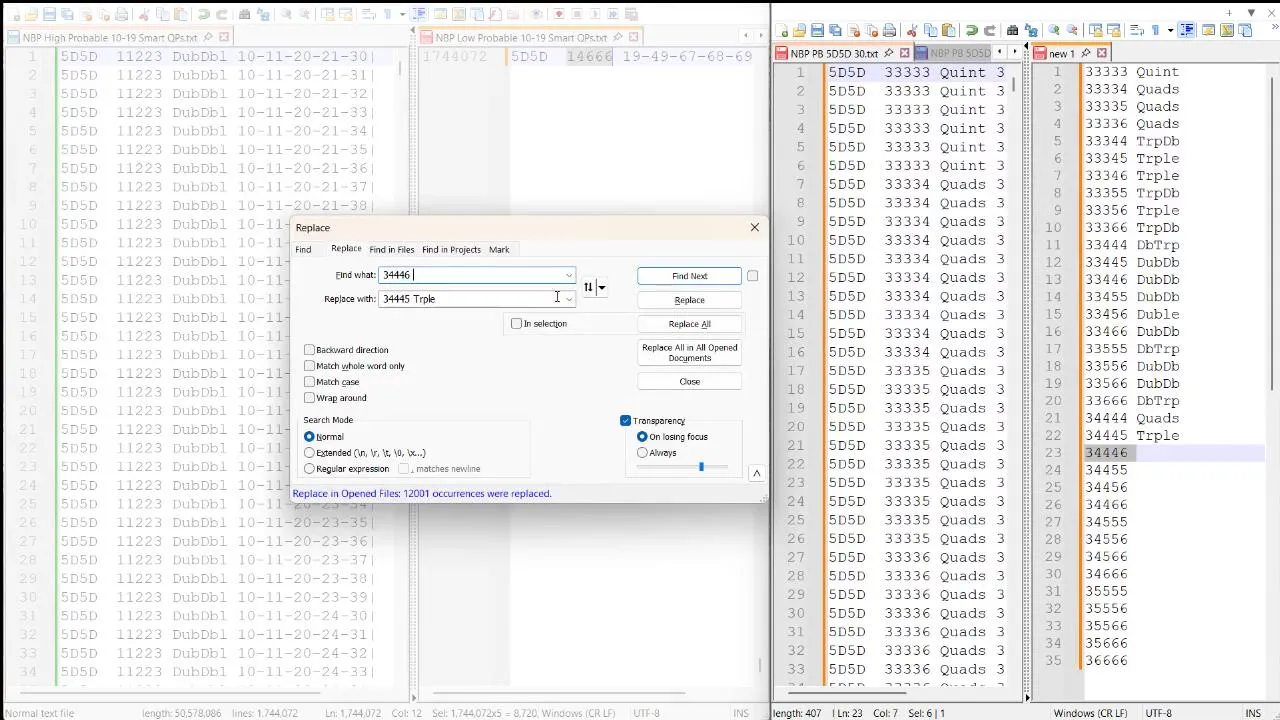1280x720 pixels.
Task: Click Find Next button
Action: coord(689,276)
